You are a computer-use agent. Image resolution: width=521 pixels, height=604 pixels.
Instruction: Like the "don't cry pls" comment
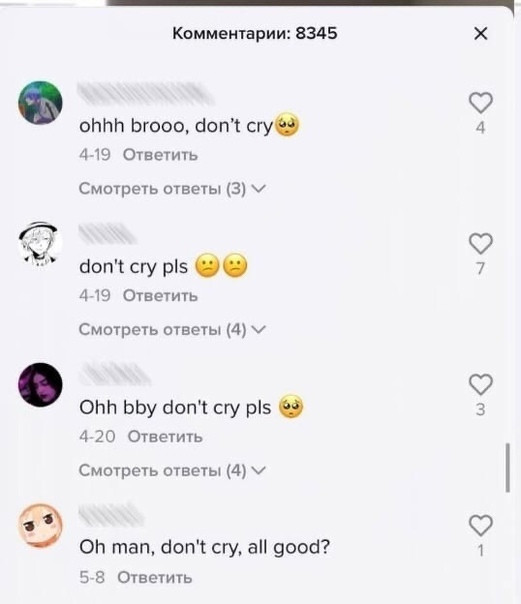(481, 244)
